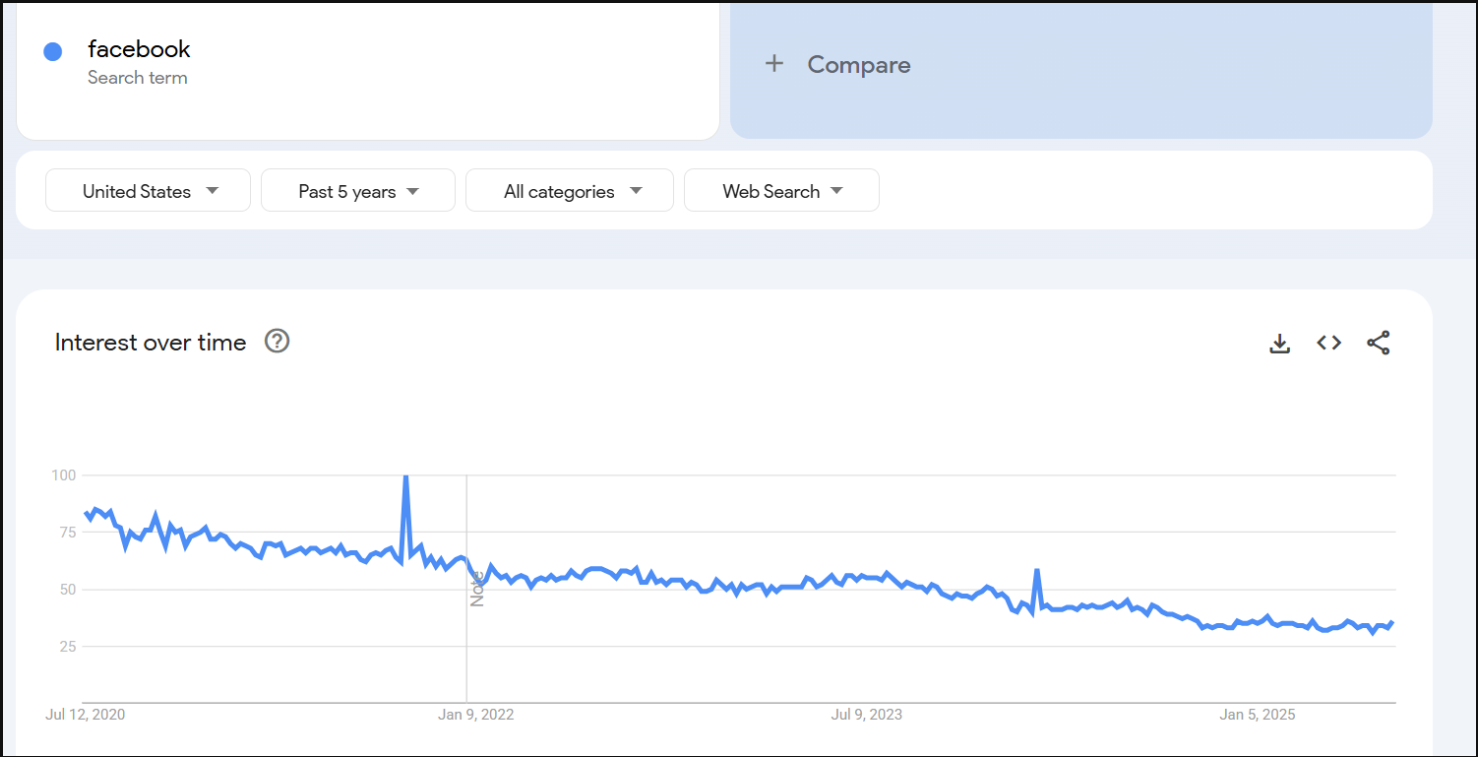Screen dimensions: 1478x757
Task: Select the blue dot next to facebook term
Action: point(52,51)
